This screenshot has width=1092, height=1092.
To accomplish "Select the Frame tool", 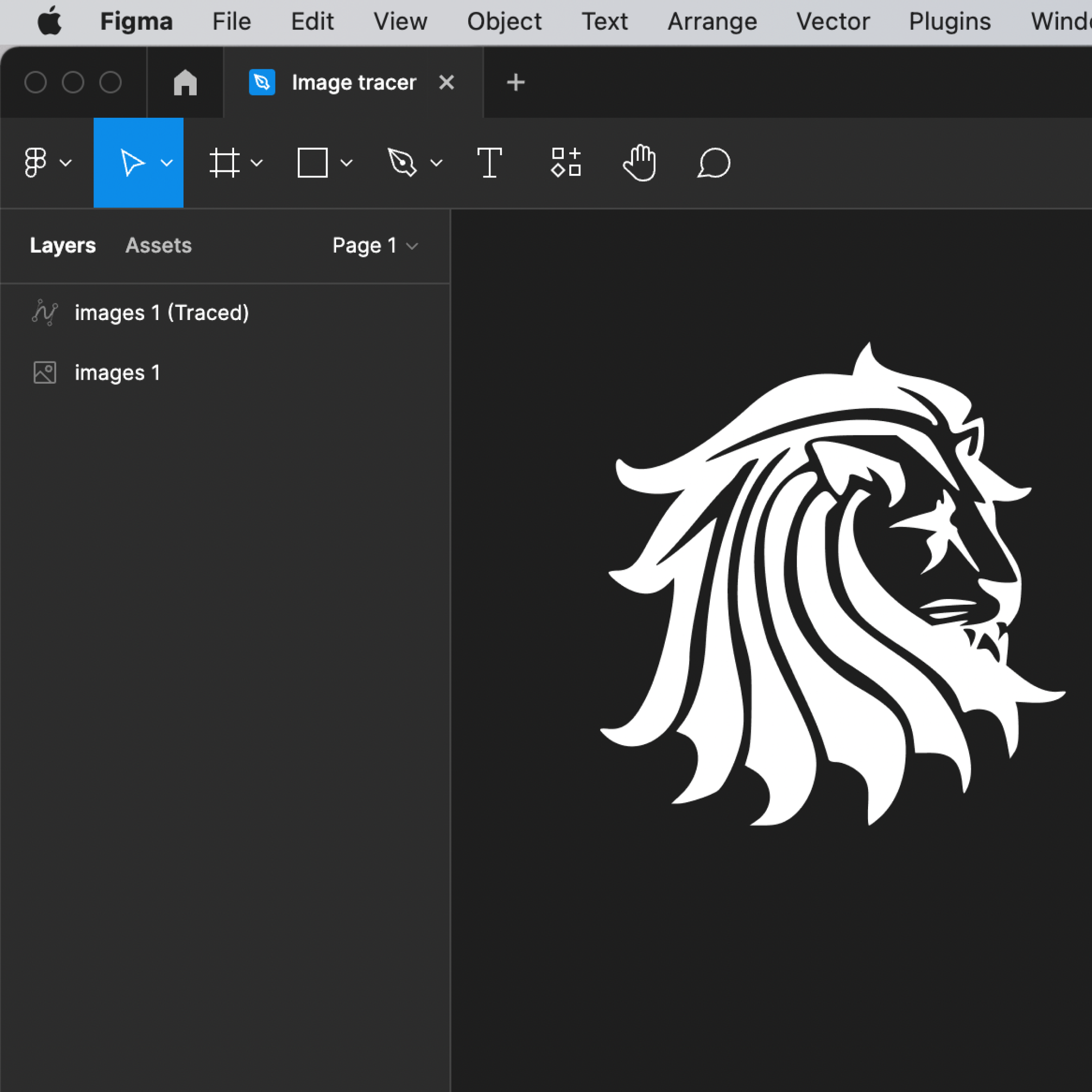I will (224, 163).
